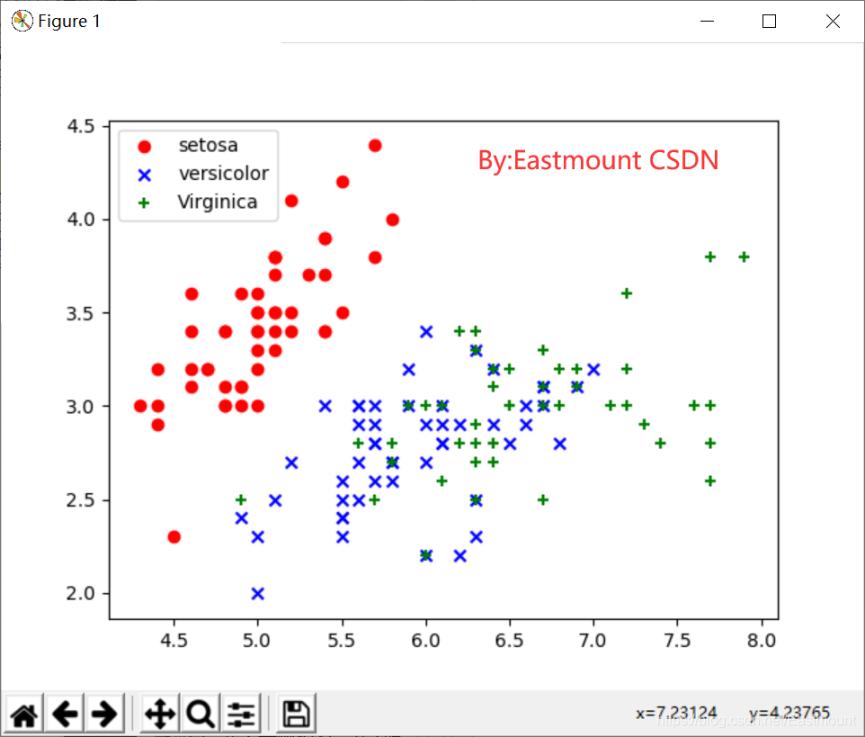Viewport: 865px width, 737px height.
Task: Go forward to next view arrow
Action: click(x=103, y=714)
